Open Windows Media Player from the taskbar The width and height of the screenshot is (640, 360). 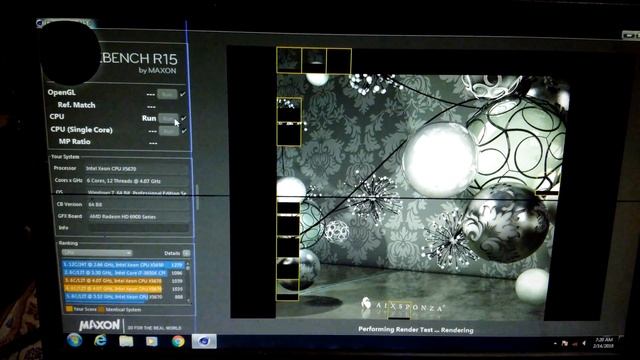(152, 341)
